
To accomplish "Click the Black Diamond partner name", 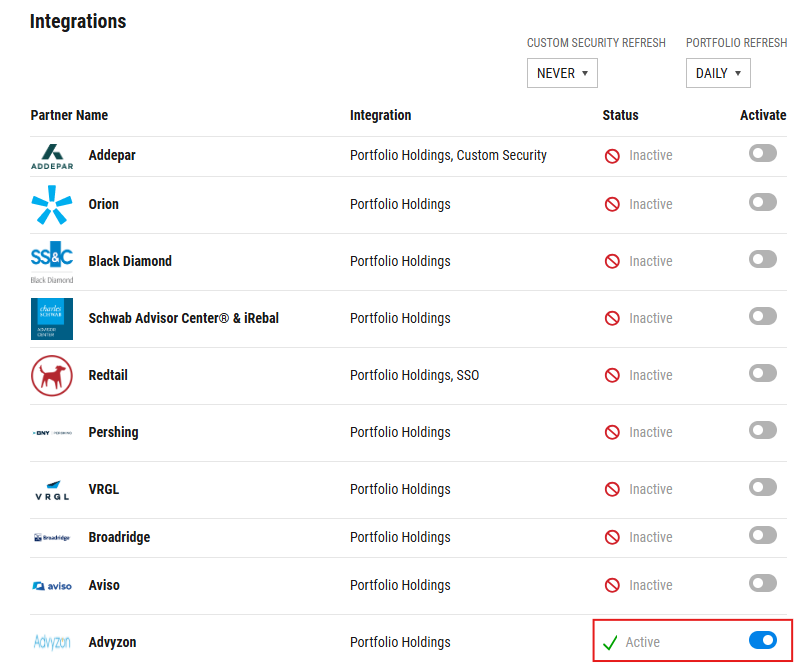I will coord(130,262).
